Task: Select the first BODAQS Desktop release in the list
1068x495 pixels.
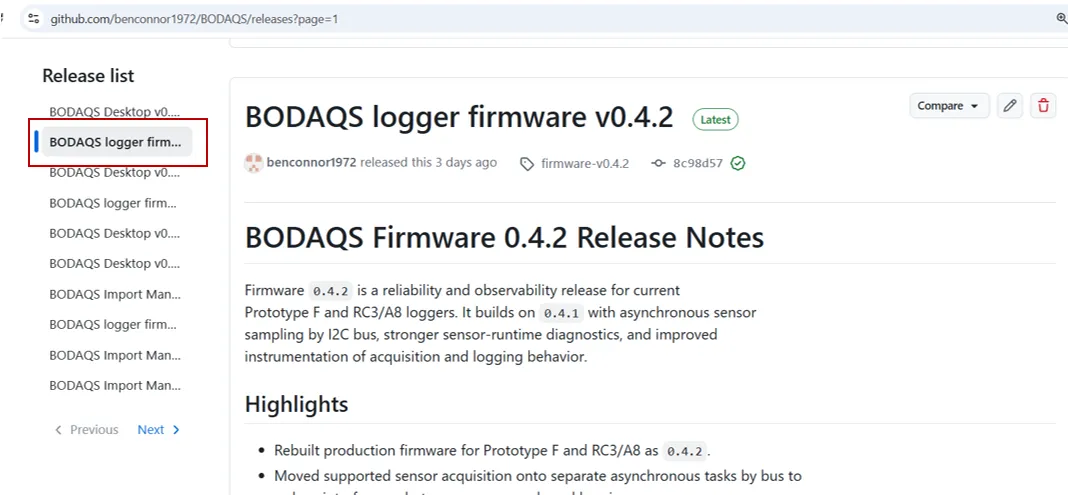Action: (114, 112)
